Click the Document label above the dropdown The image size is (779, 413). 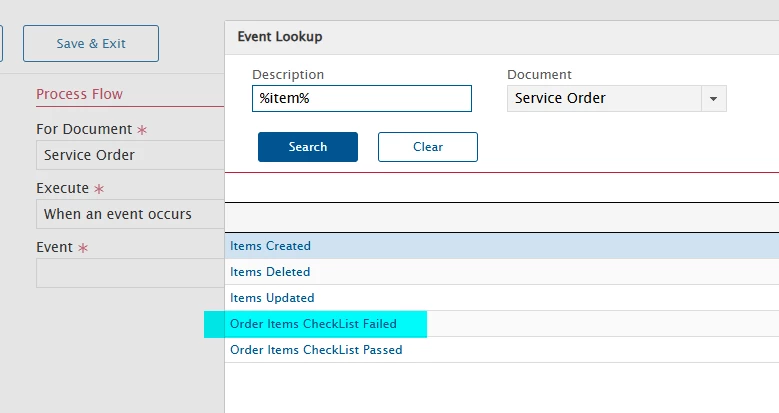coord(540,75)
